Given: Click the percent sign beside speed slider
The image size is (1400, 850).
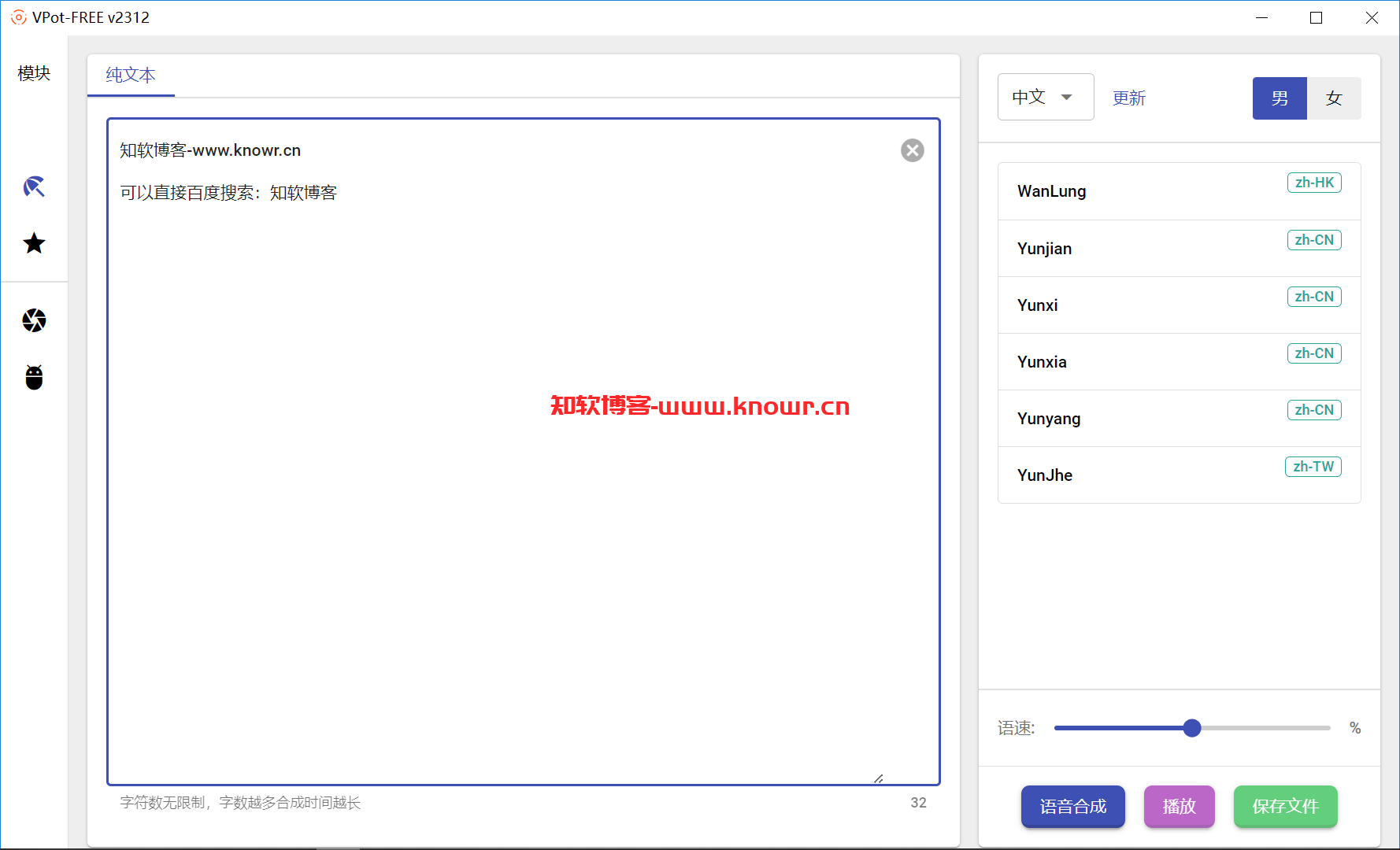Looking at the screenshot, I should (x=1355, y=728).
